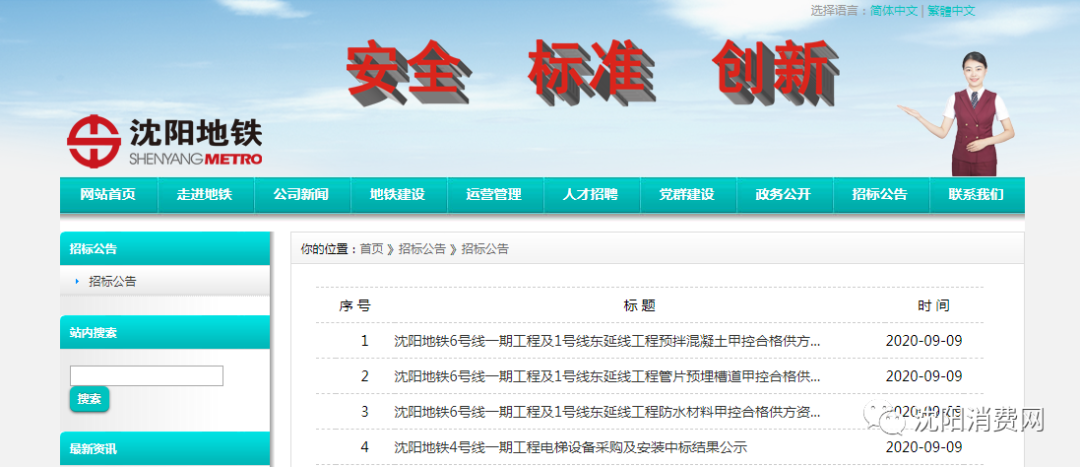Select 简体中文 language link
Screen dimensions: 1080x467
[893, 11]
